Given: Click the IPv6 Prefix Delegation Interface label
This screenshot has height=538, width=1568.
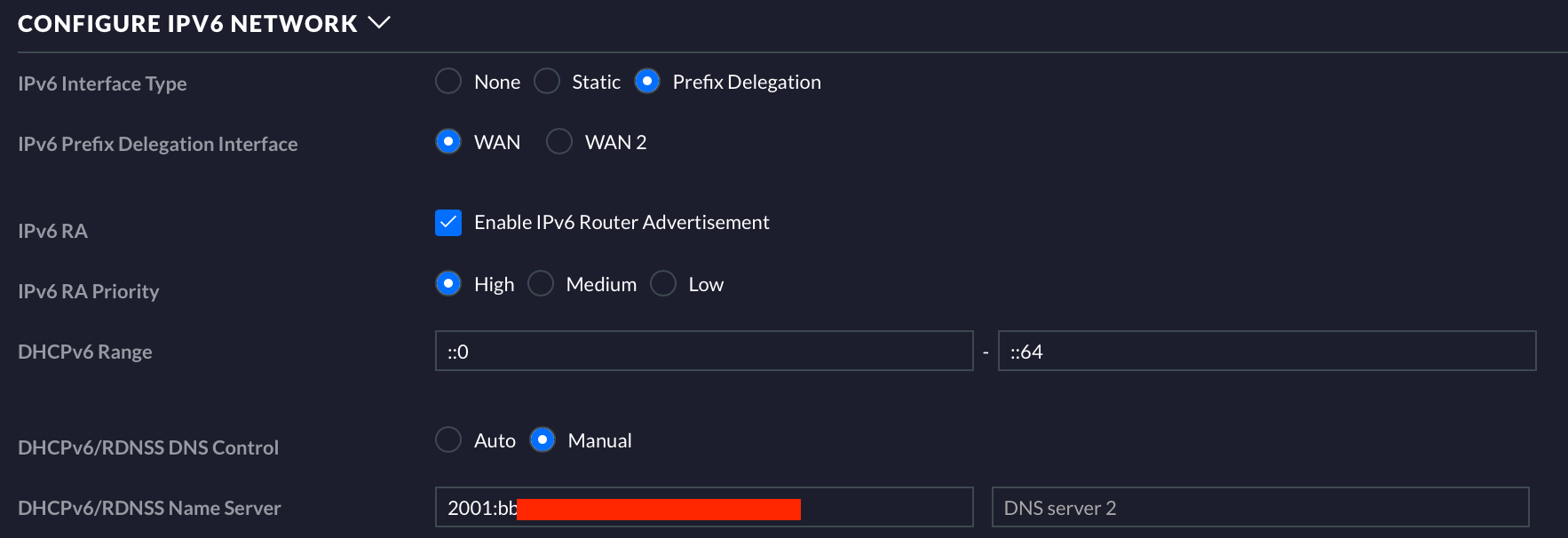Looking at the screenshot, I should (157, 144).
